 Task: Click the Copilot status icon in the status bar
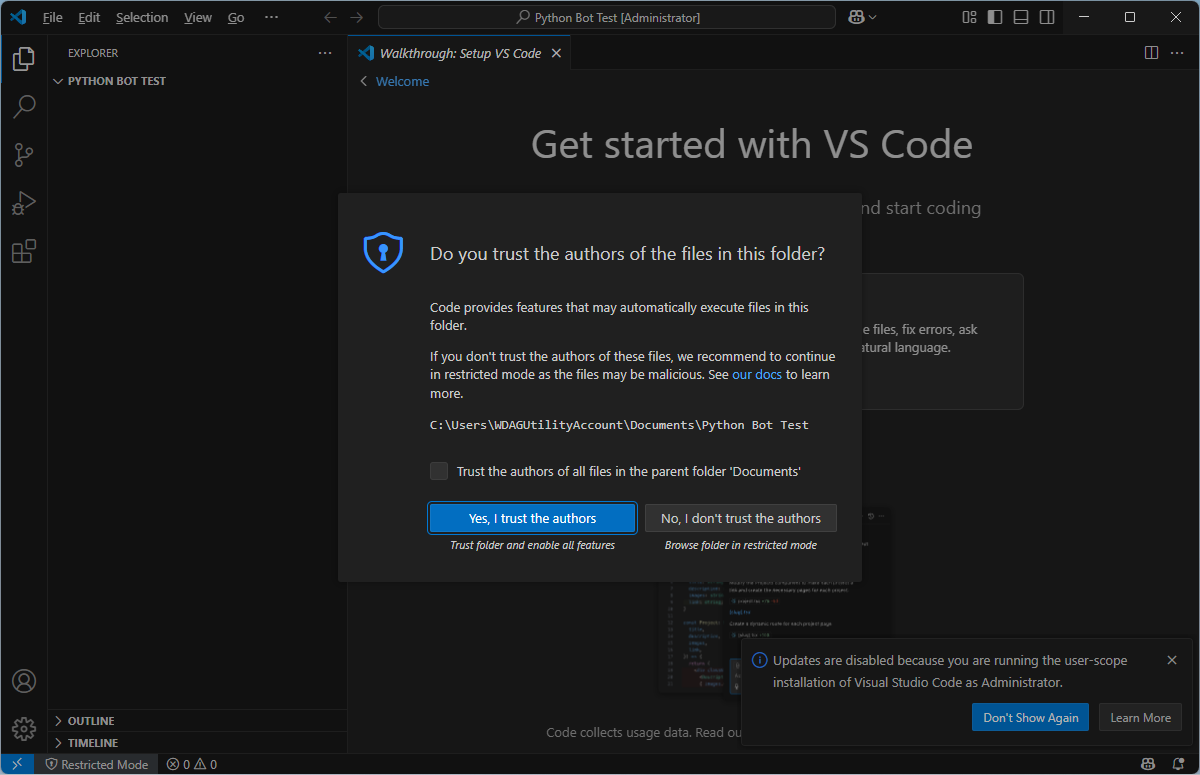tap(1149, 765)
